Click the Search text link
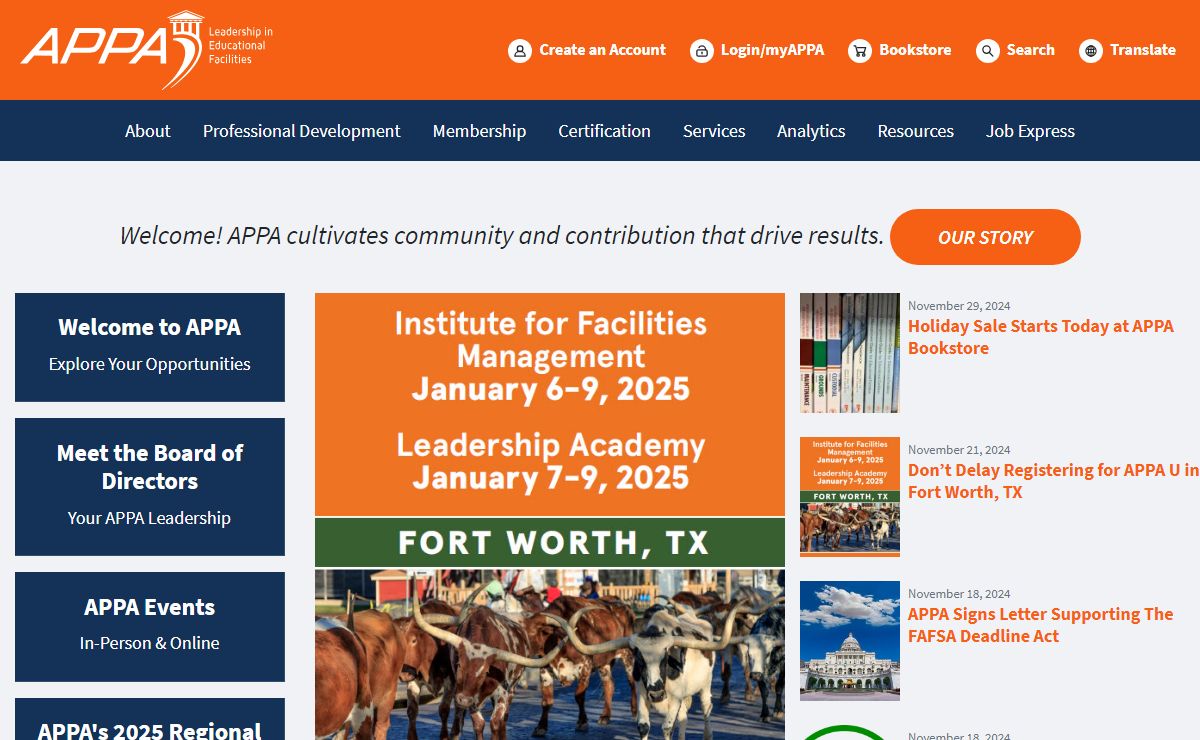Viewport: 1200px width, 740px height. pyautogui.click(x=1030, y=50)
